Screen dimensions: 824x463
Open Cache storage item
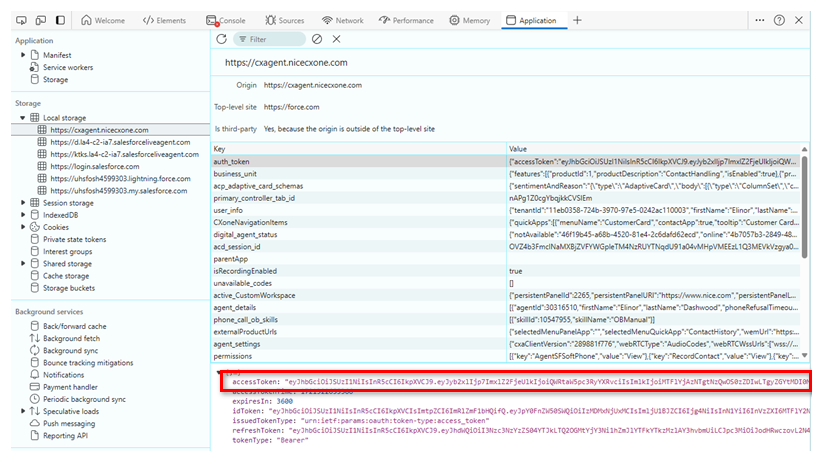click(x=66, y=276)
